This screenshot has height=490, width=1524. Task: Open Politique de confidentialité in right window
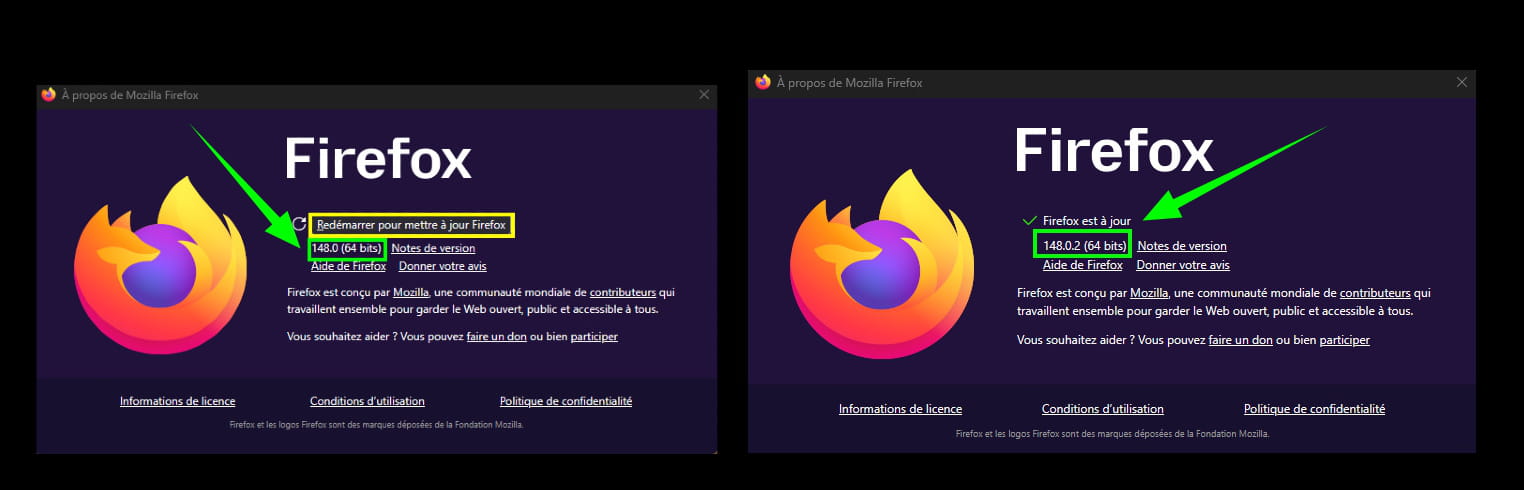(1314, 409)
